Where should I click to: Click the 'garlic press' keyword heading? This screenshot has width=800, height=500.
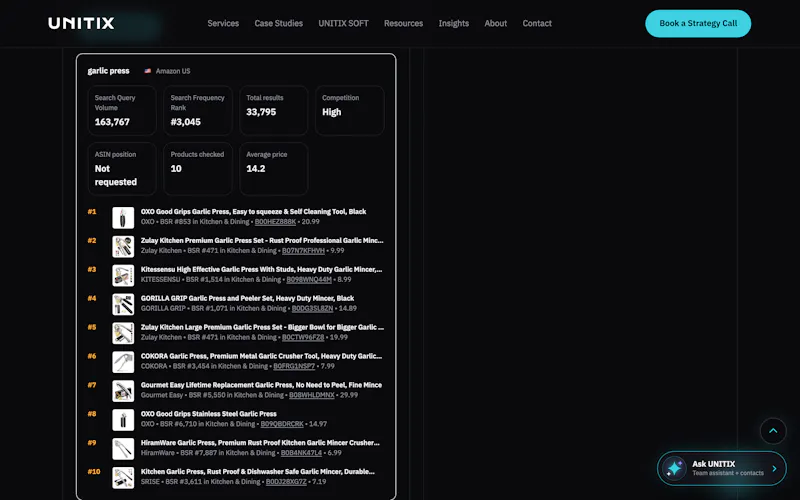pos(108,71)
